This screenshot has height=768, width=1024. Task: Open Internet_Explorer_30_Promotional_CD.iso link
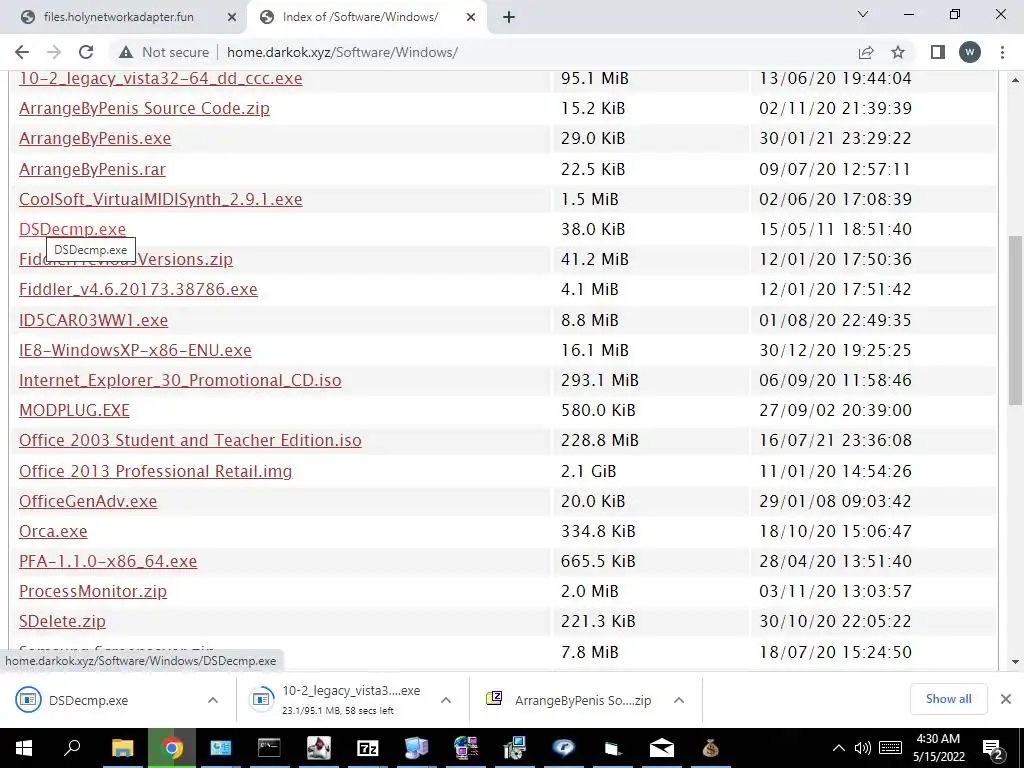click(x=180, y=380)
